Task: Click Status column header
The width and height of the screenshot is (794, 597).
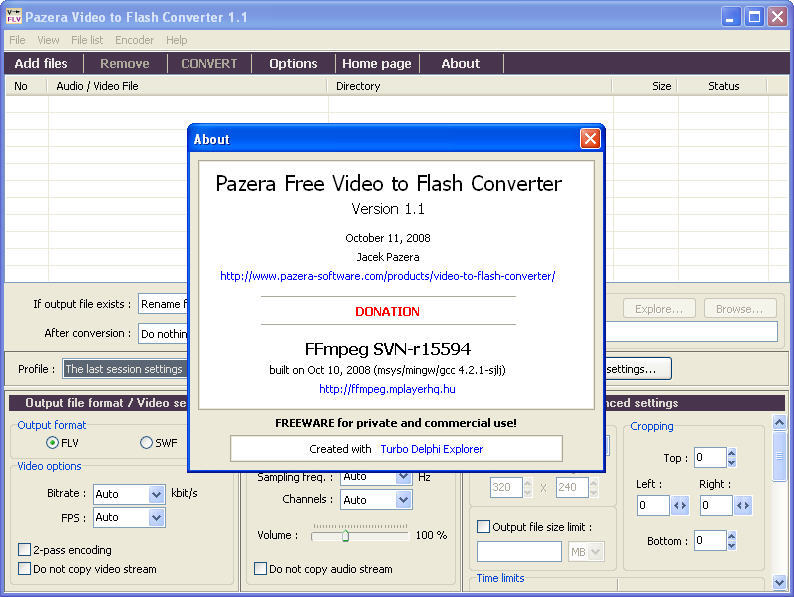Action: click(x=723, y=86)
